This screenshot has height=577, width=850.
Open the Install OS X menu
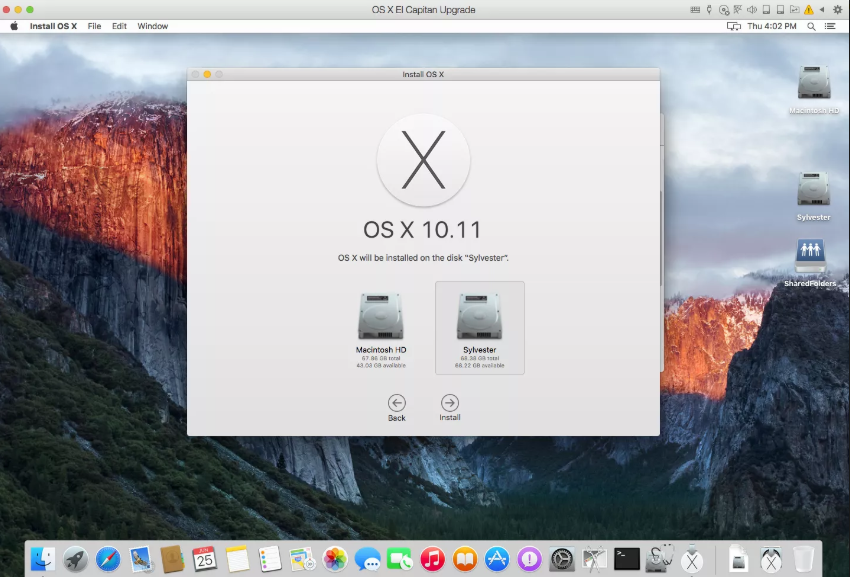click(x=53, y=26)
